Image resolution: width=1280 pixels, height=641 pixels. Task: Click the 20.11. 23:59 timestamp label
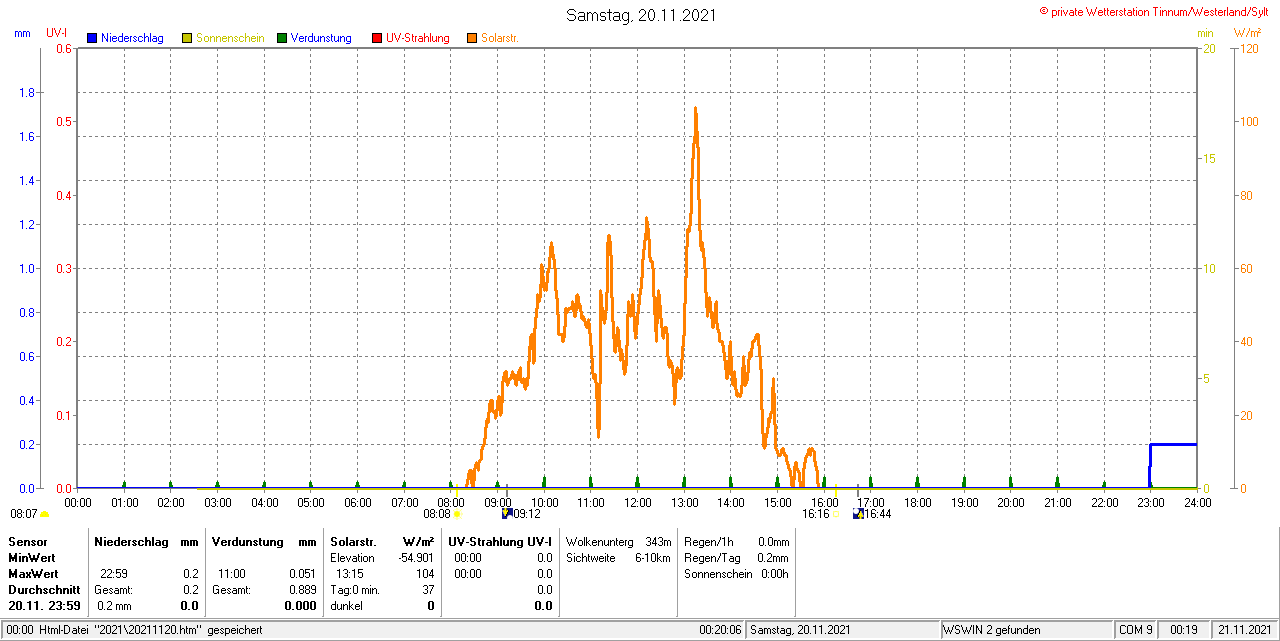point(44,606)
